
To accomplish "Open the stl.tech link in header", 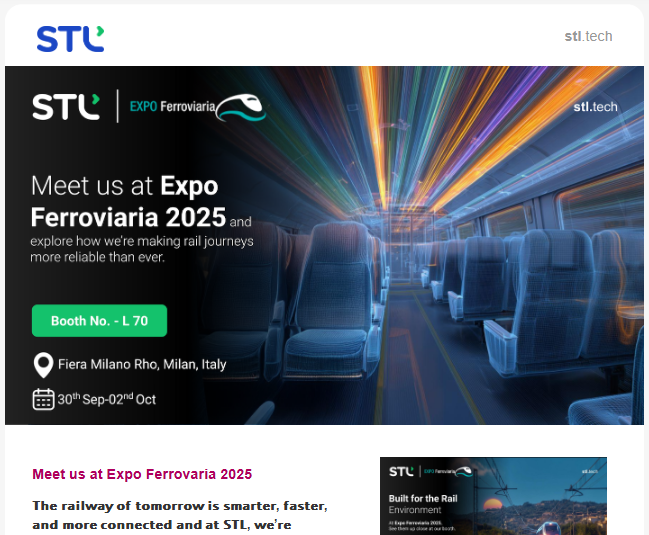I will 587,36.
